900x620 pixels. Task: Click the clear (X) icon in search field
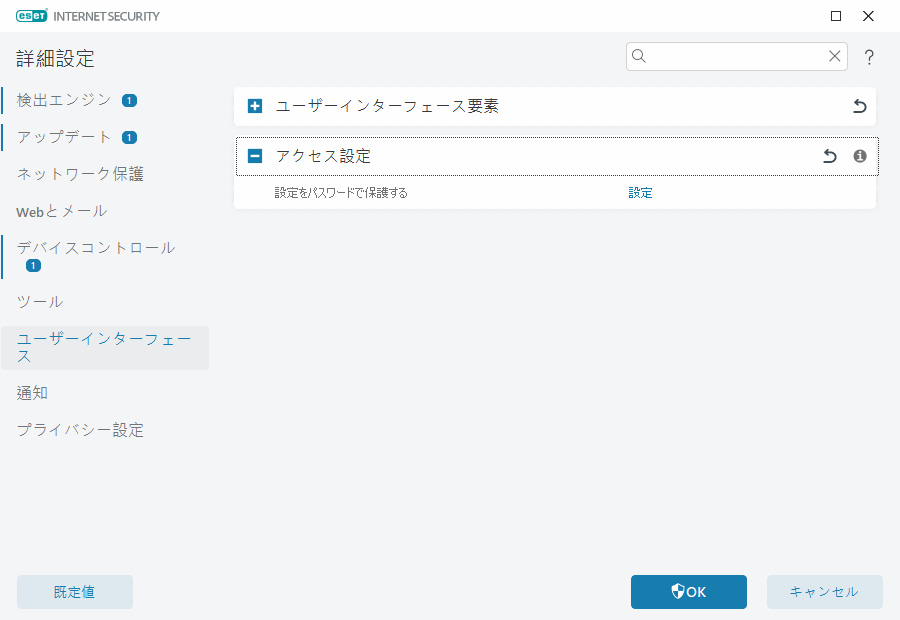[835, 56]
